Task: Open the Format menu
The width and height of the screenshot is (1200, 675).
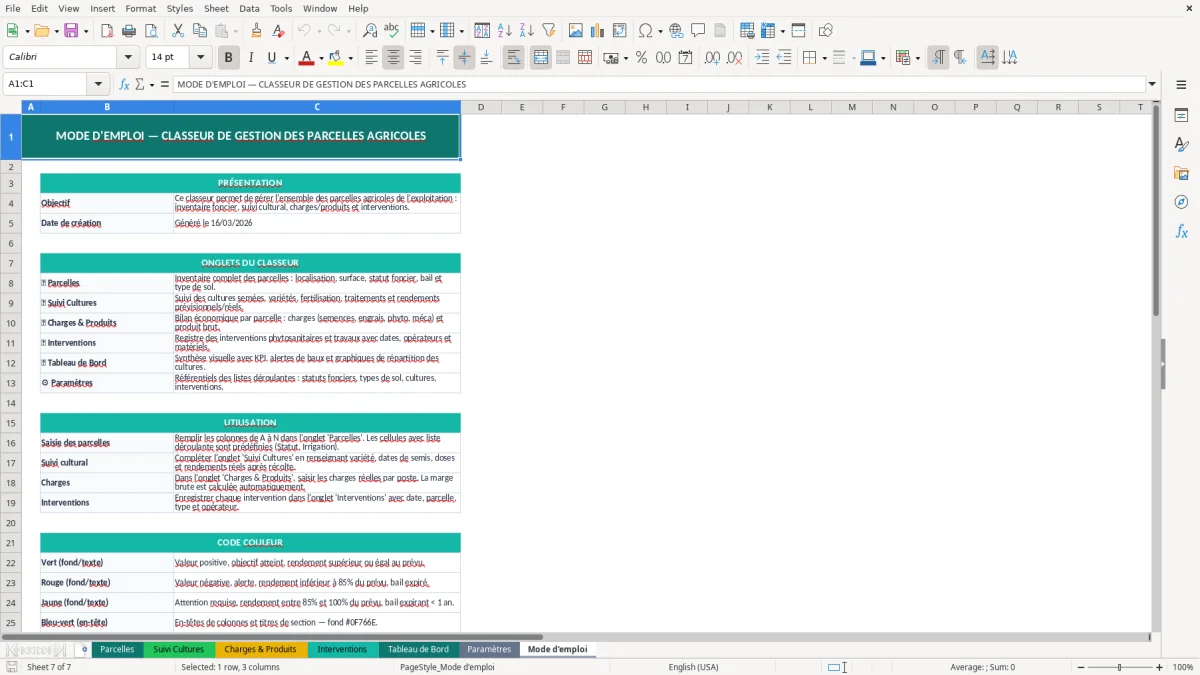Action: coord(140,8)
